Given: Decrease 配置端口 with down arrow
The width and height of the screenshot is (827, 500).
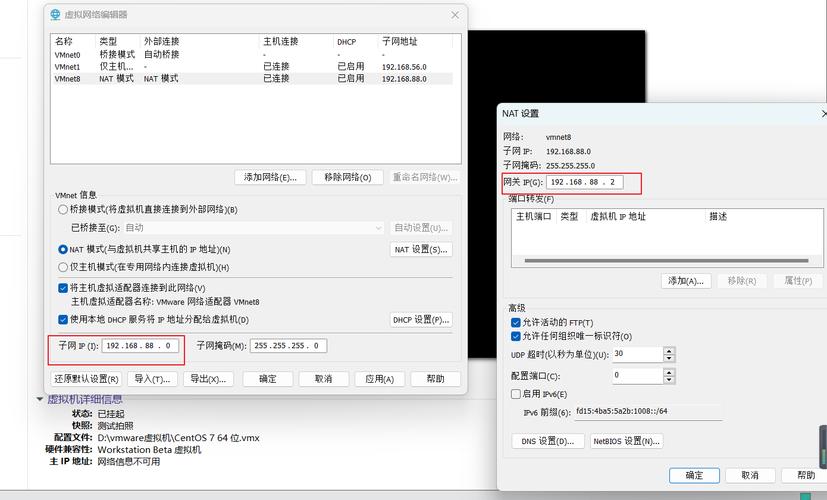Looking at the screenshot, I should click(x=669, y=380).
